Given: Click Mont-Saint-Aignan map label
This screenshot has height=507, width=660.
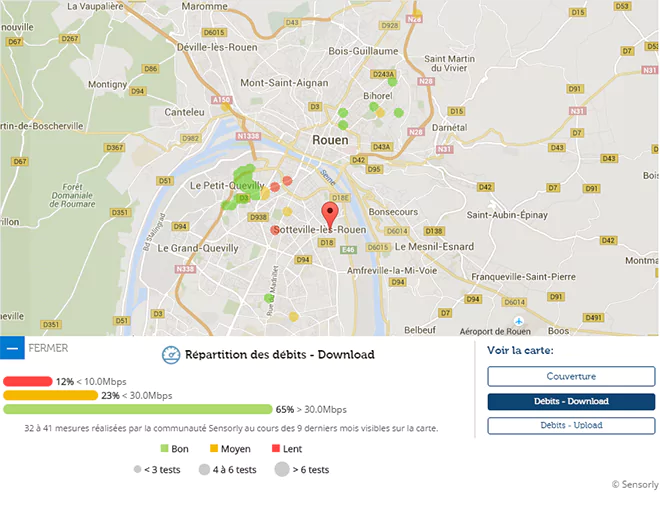Looking at the screenshot, I should point(284,83).
